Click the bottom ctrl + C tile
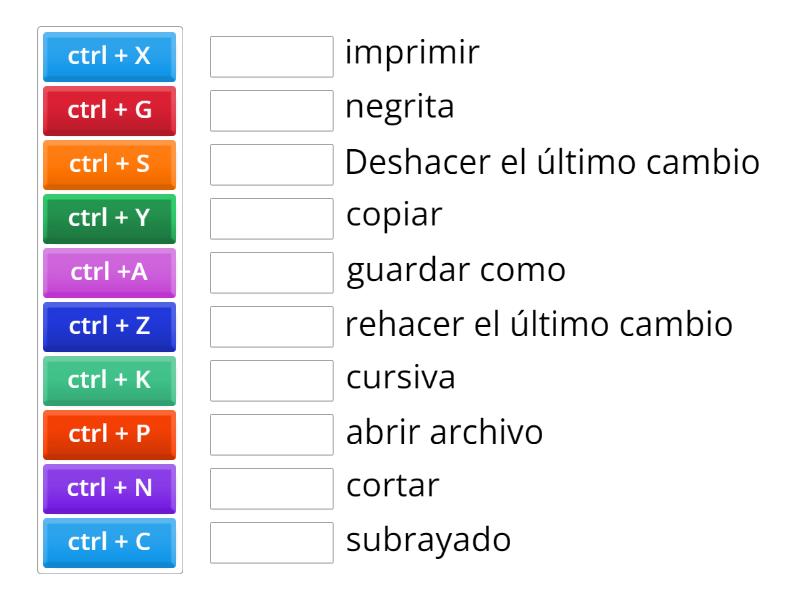The image size is (800, 600). click(108, 543)
